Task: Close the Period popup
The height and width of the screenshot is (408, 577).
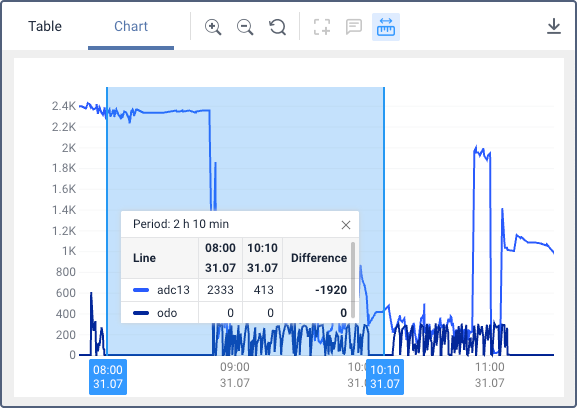Action: 346,225
